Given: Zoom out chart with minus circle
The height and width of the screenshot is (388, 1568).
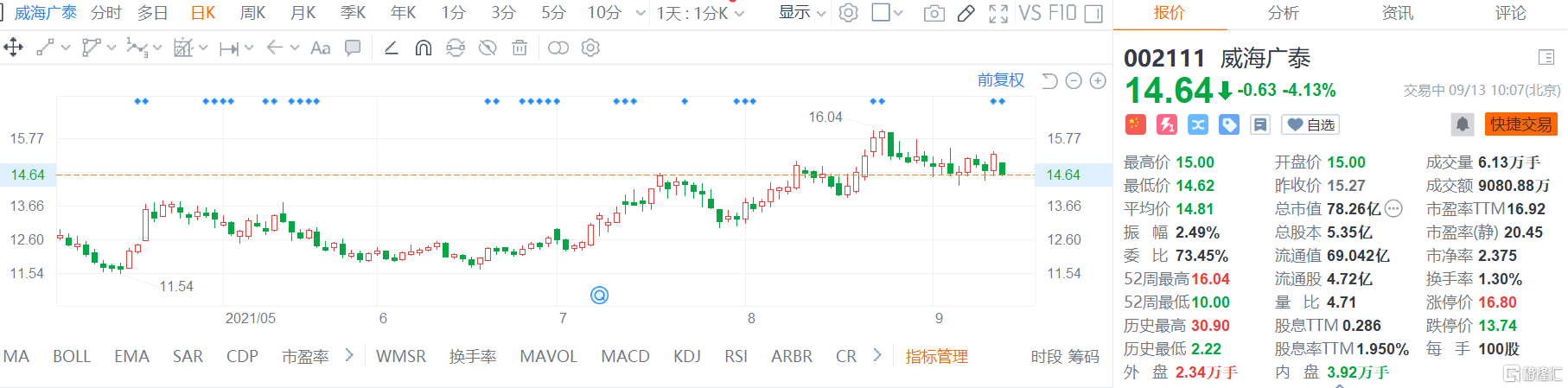Looking at the screenshot, I should (1074, 80).
